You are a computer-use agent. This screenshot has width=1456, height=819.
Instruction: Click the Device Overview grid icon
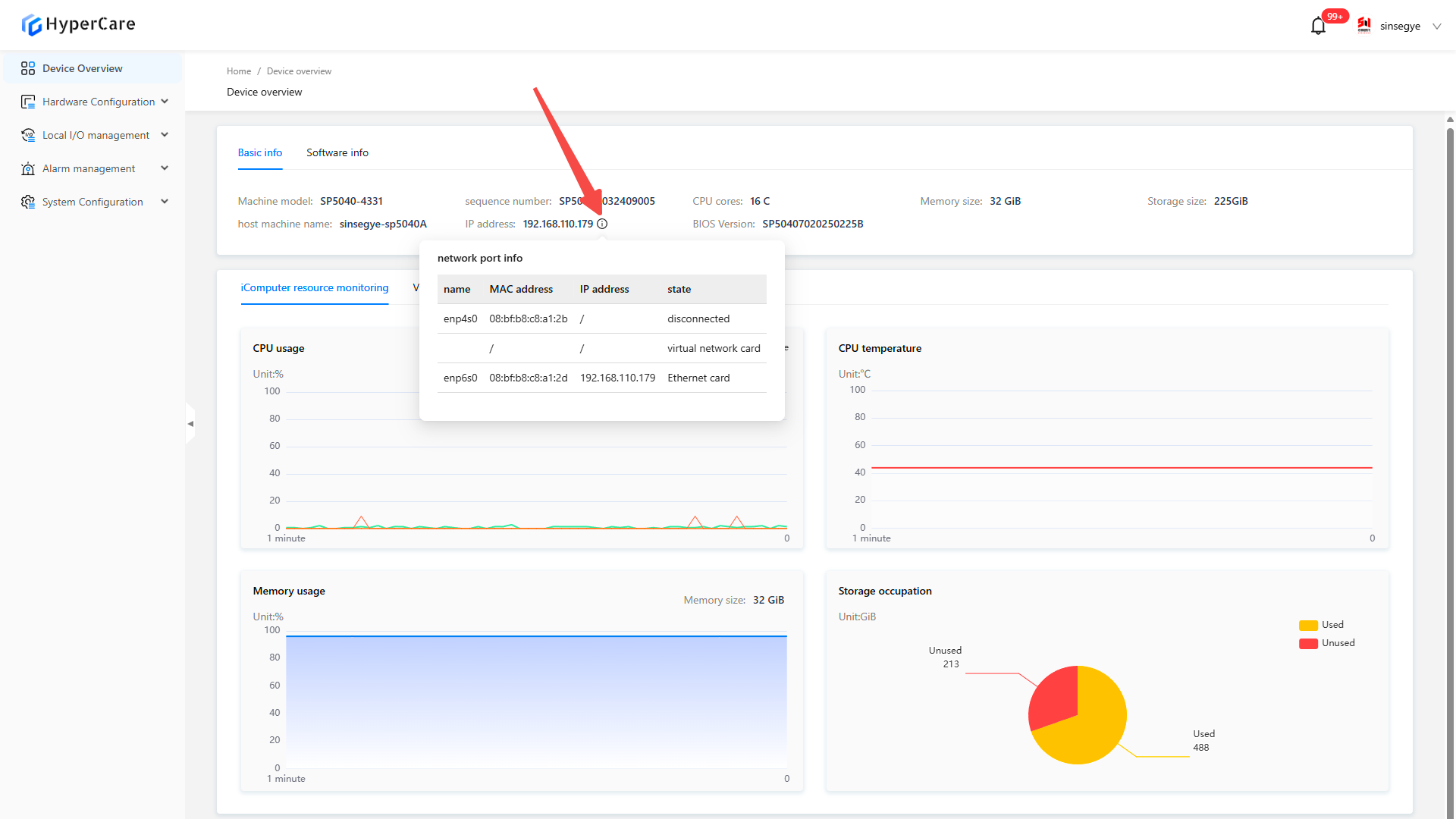point(28,68)
